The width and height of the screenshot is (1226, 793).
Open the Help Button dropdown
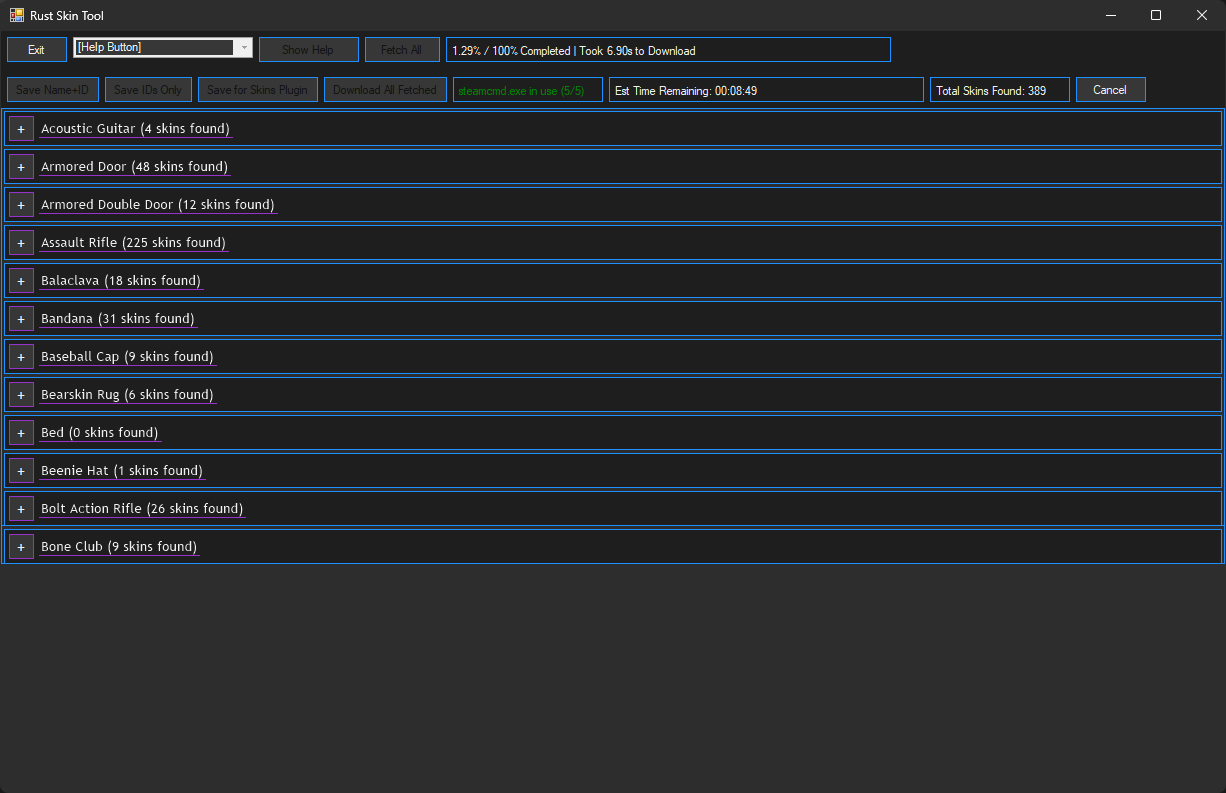(x=243, y=48)
